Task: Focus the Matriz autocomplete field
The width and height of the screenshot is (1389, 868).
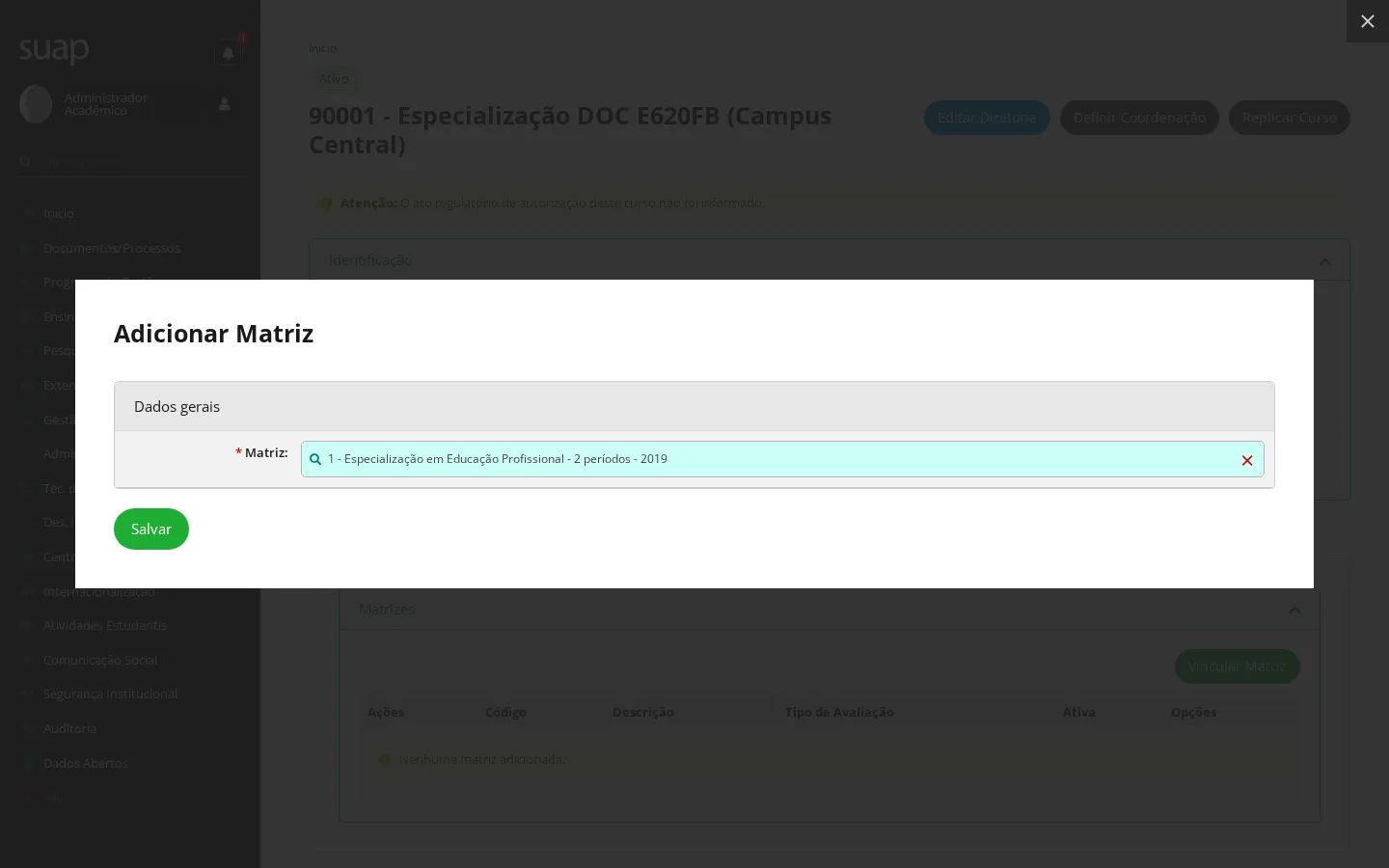Action: 782,459
